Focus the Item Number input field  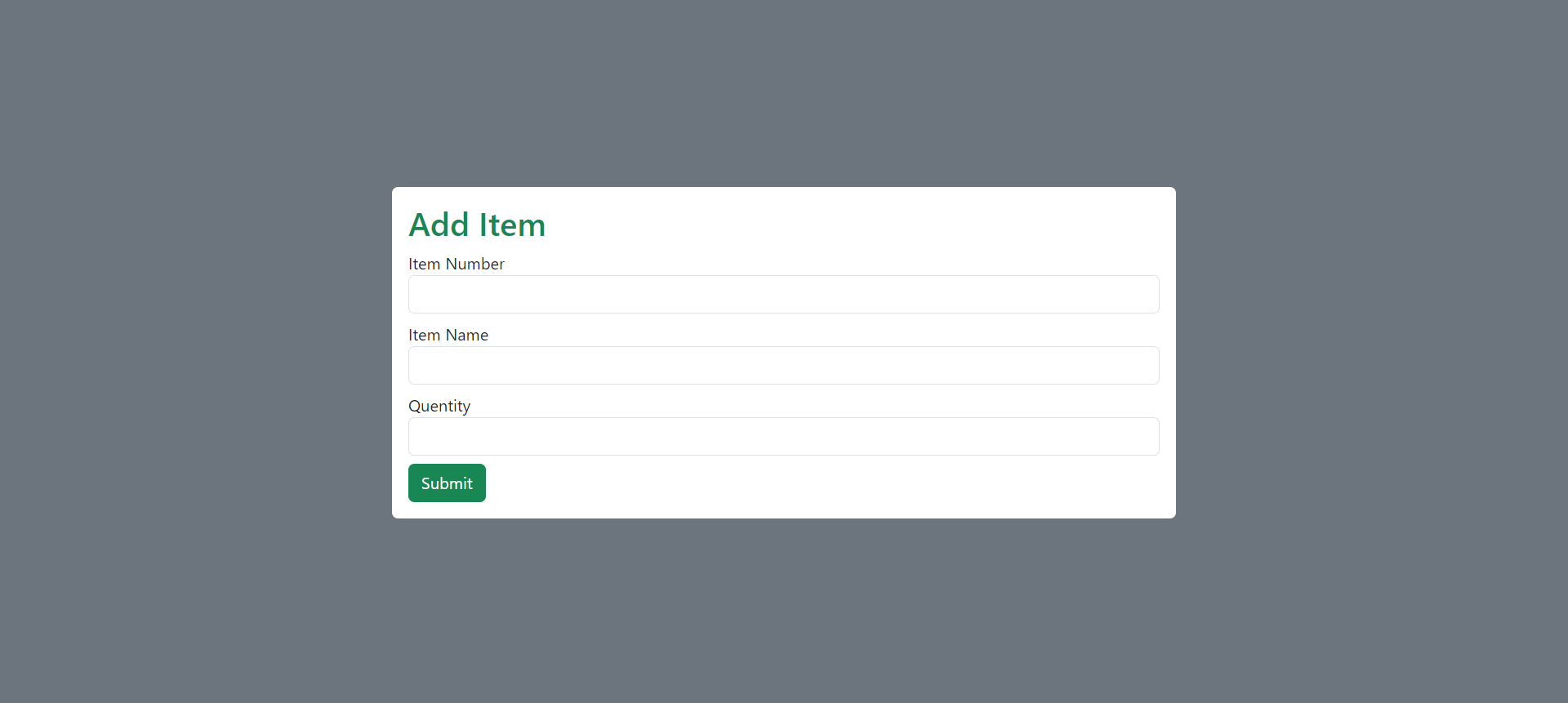coord(784,294)
